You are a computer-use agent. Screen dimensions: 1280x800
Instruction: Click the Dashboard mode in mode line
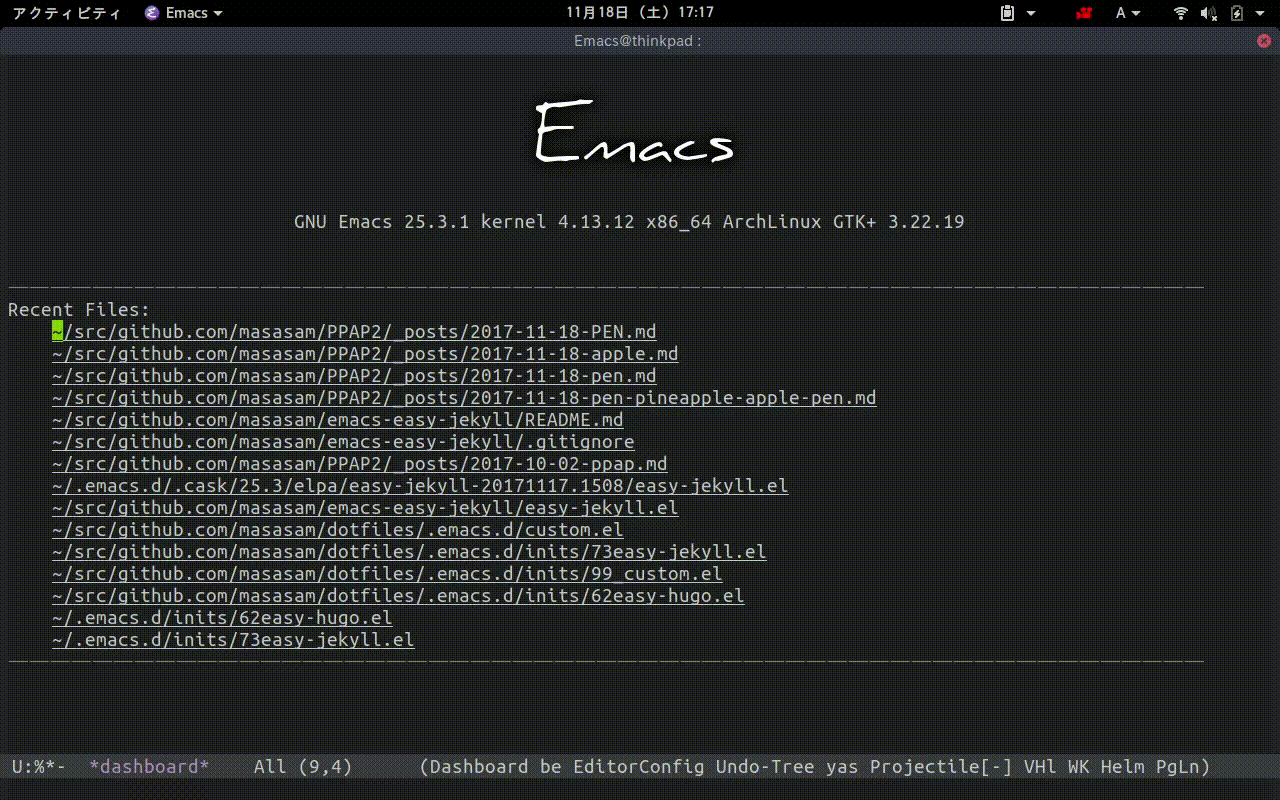[x=479, y=767]
